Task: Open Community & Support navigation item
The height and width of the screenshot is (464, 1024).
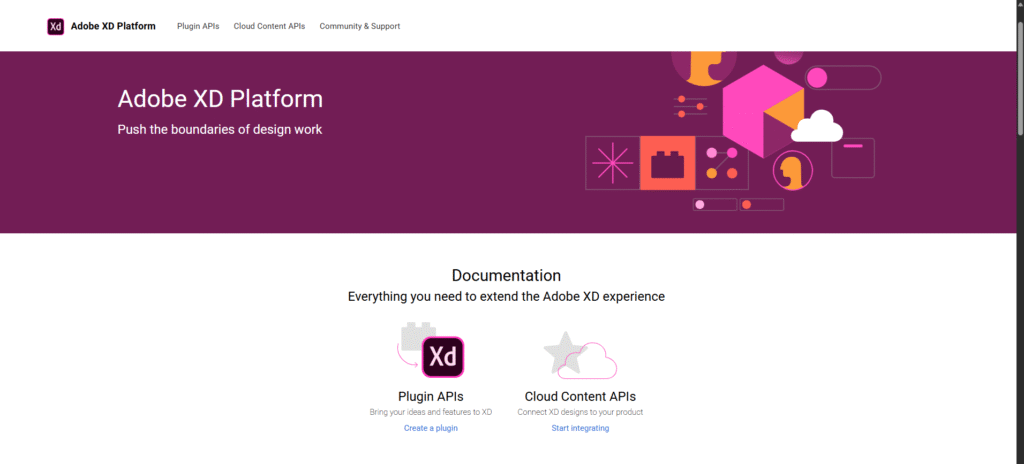Action: [x=360, y=26]
